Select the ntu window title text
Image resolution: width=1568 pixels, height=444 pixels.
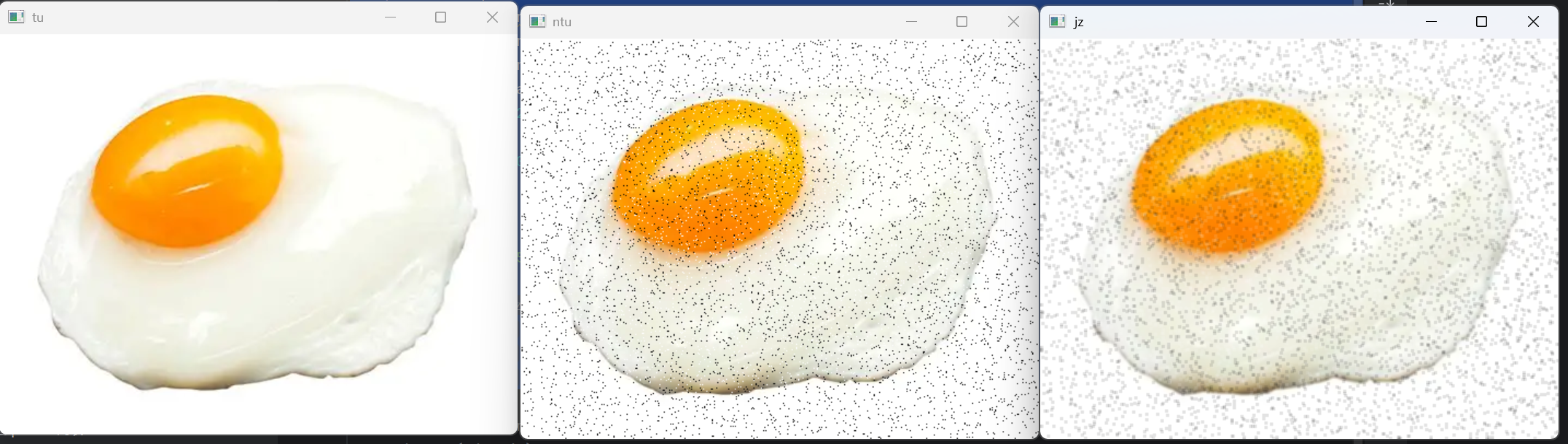tap(562, 22)
